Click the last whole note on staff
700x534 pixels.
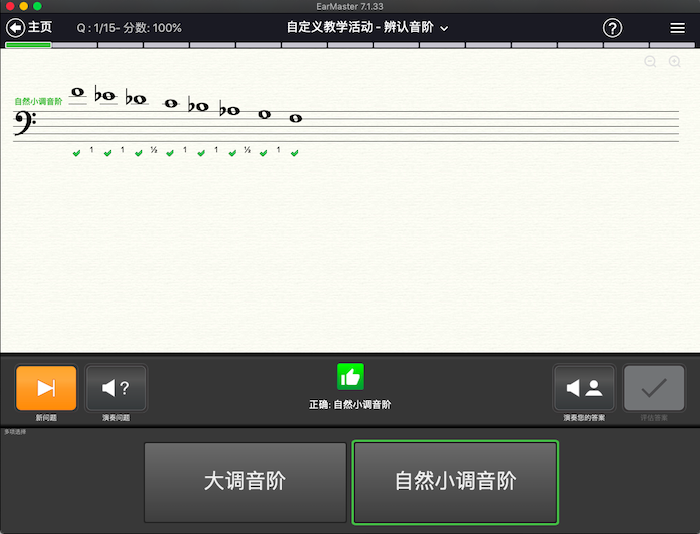(296, 118)
